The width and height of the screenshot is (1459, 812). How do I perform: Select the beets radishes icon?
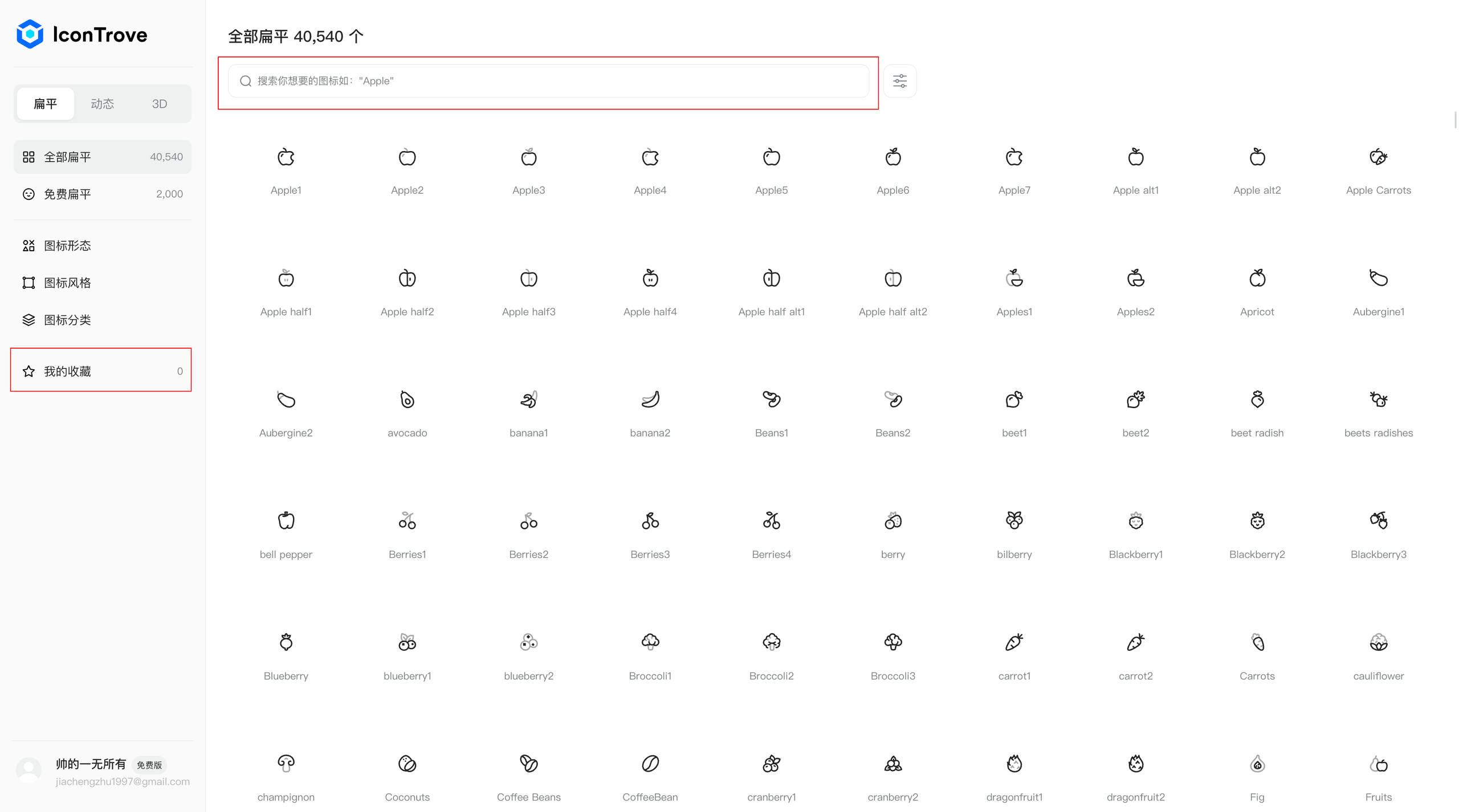coord(1379,399)
